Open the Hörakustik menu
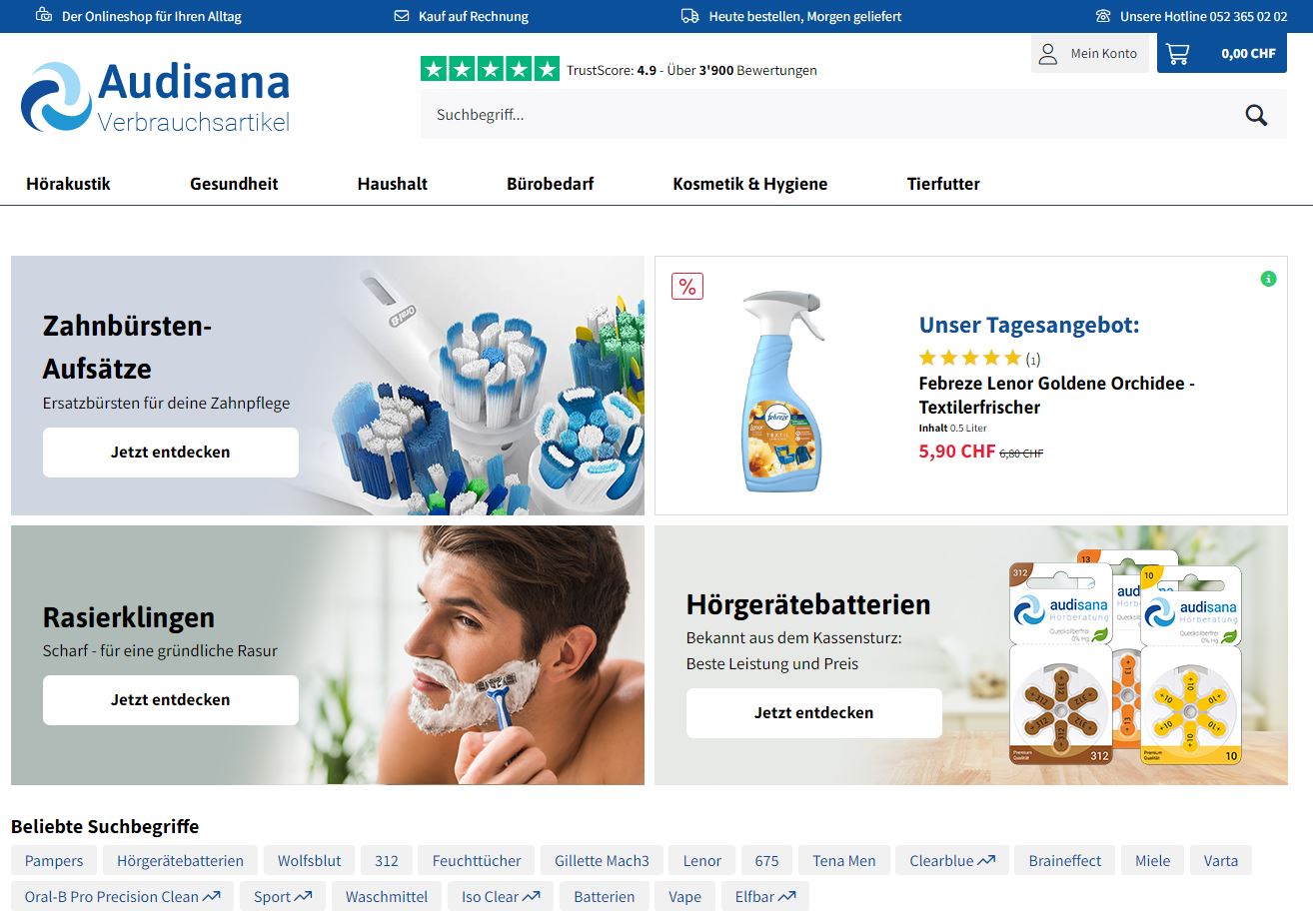 [68, 184]
